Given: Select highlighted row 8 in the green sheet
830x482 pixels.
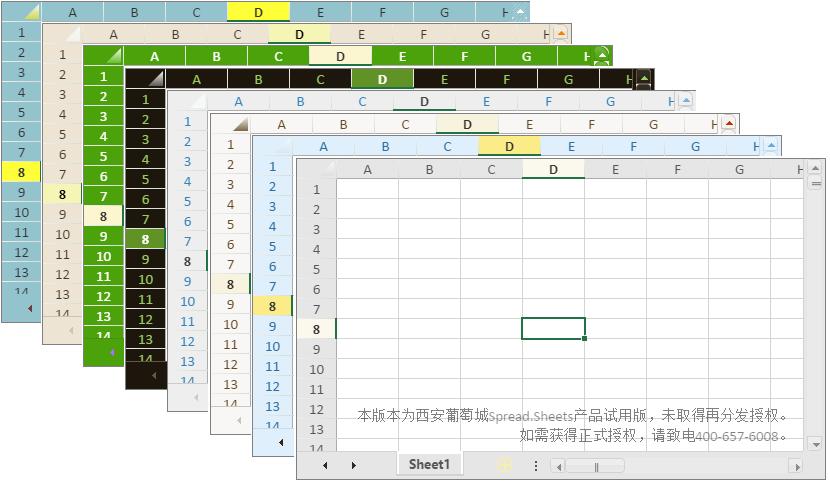Looking at the screenshot, I should pyautogui.click(x=103, y=216).
